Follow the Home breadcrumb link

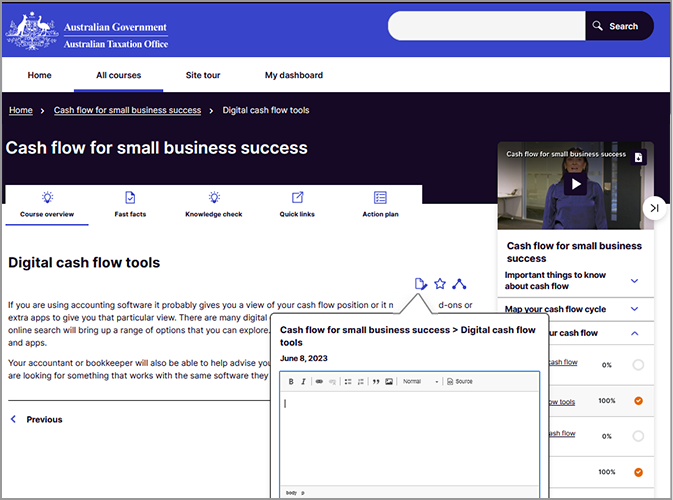[x=21, y=110]
